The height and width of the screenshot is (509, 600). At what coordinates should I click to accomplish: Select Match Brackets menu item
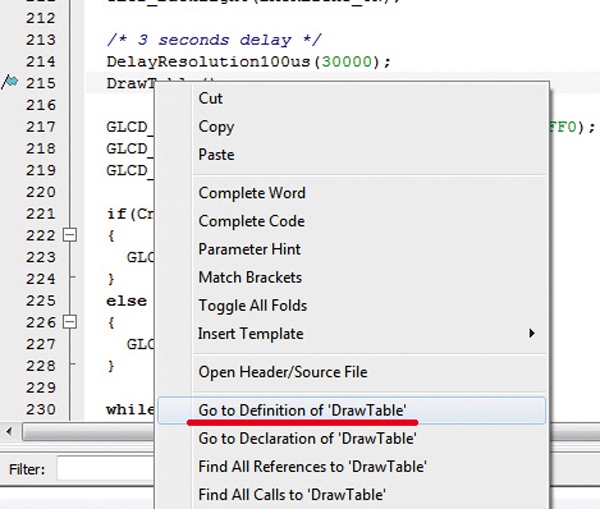click(250, 277)
